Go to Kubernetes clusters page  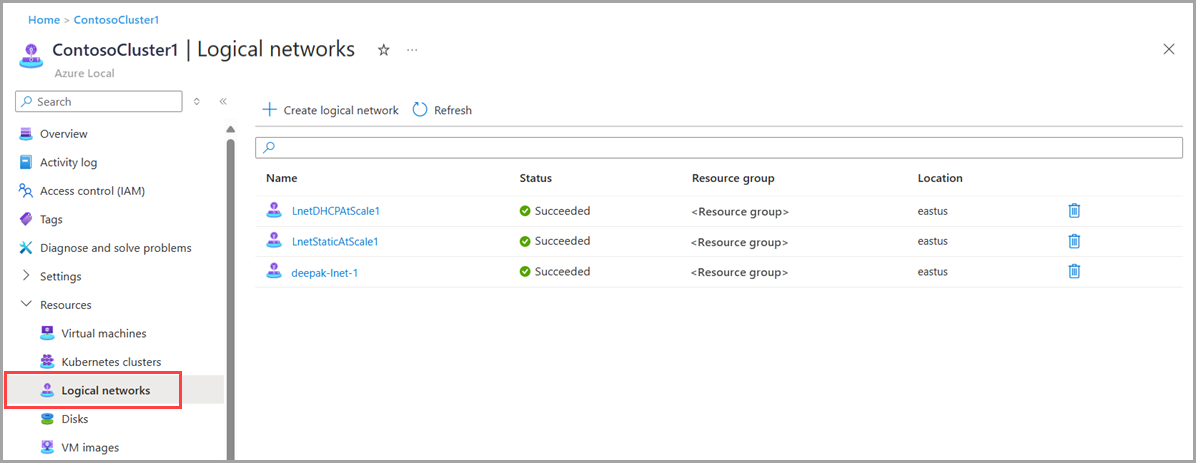(x=110, y=362)
